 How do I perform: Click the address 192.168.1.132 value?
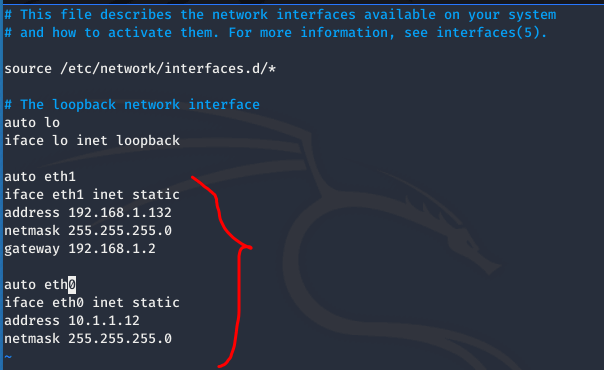click(120, 213)
